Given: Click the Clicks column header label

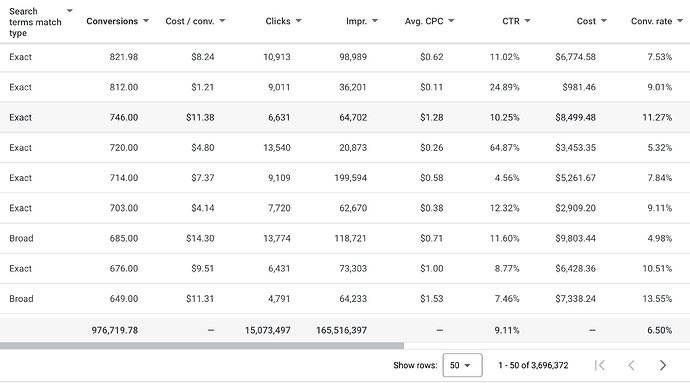Looking at the screenshot, I should [x=278, y=21].
